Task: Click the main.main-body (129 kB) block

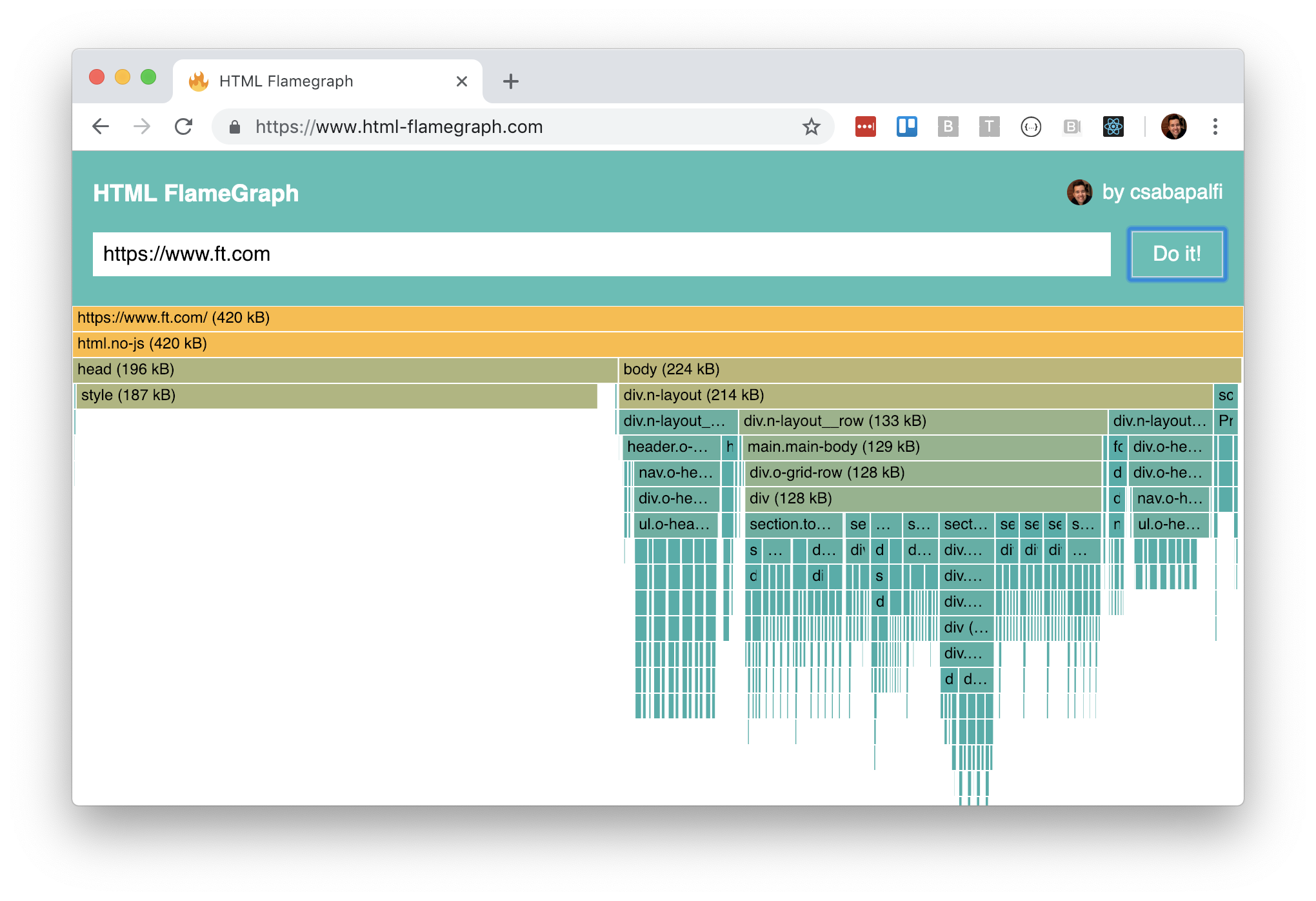Action: (922, 447)
